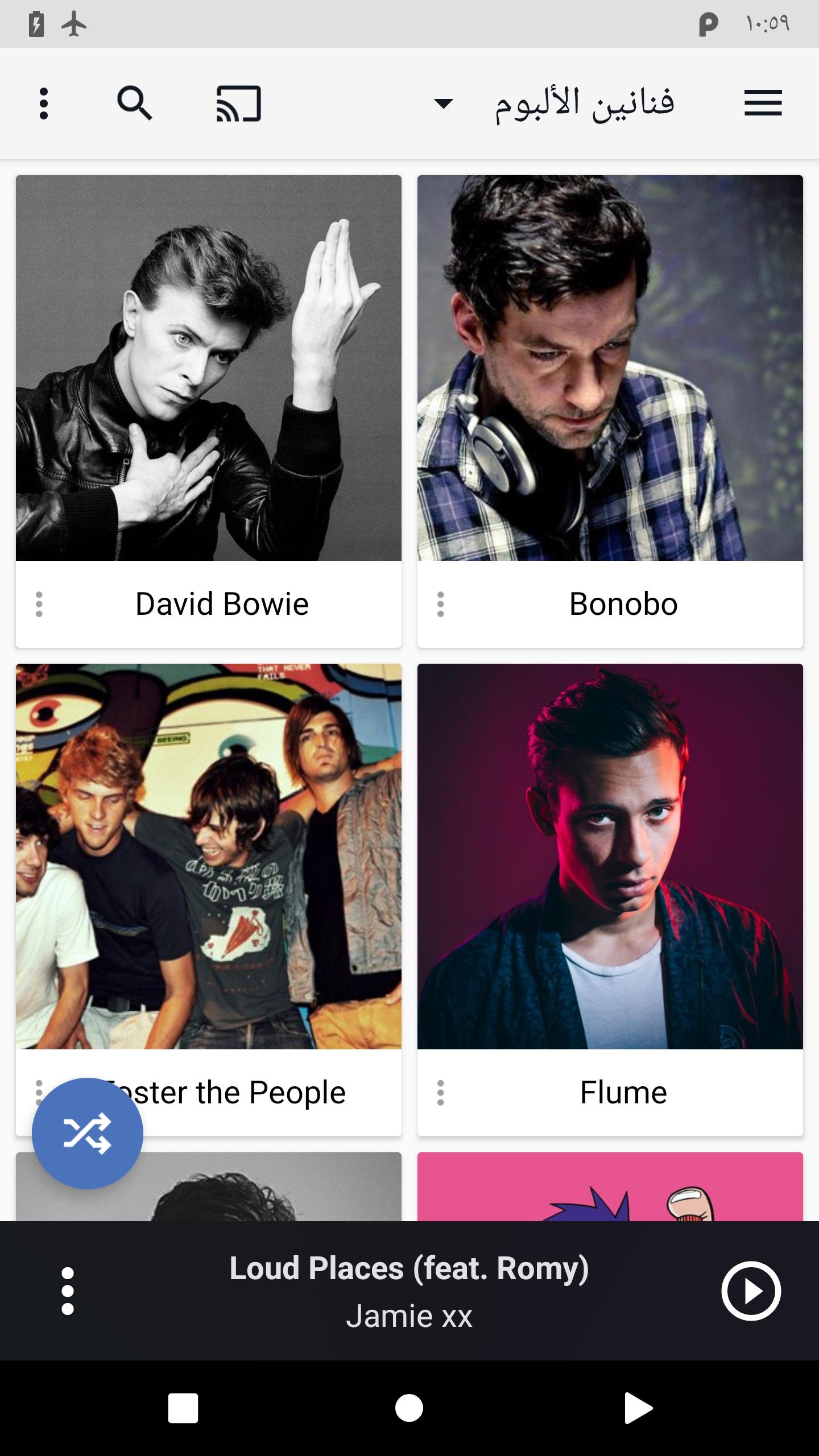The image size is (819, 1456).
Task: Open David Bowie artist photo
Action: tap(209, 368)
